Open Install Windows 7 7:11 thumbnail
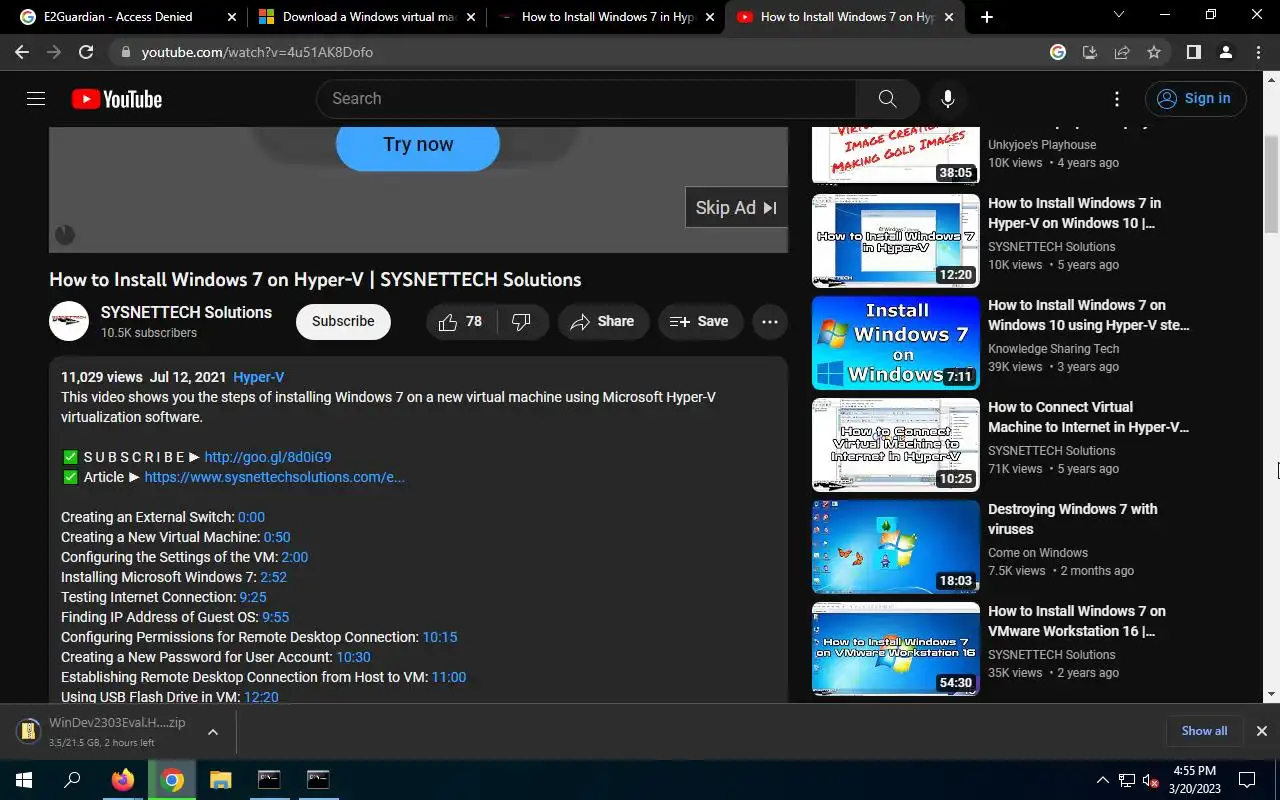Image resolution: width=1280 pixels, height=800 pixels. click(896, 343)
